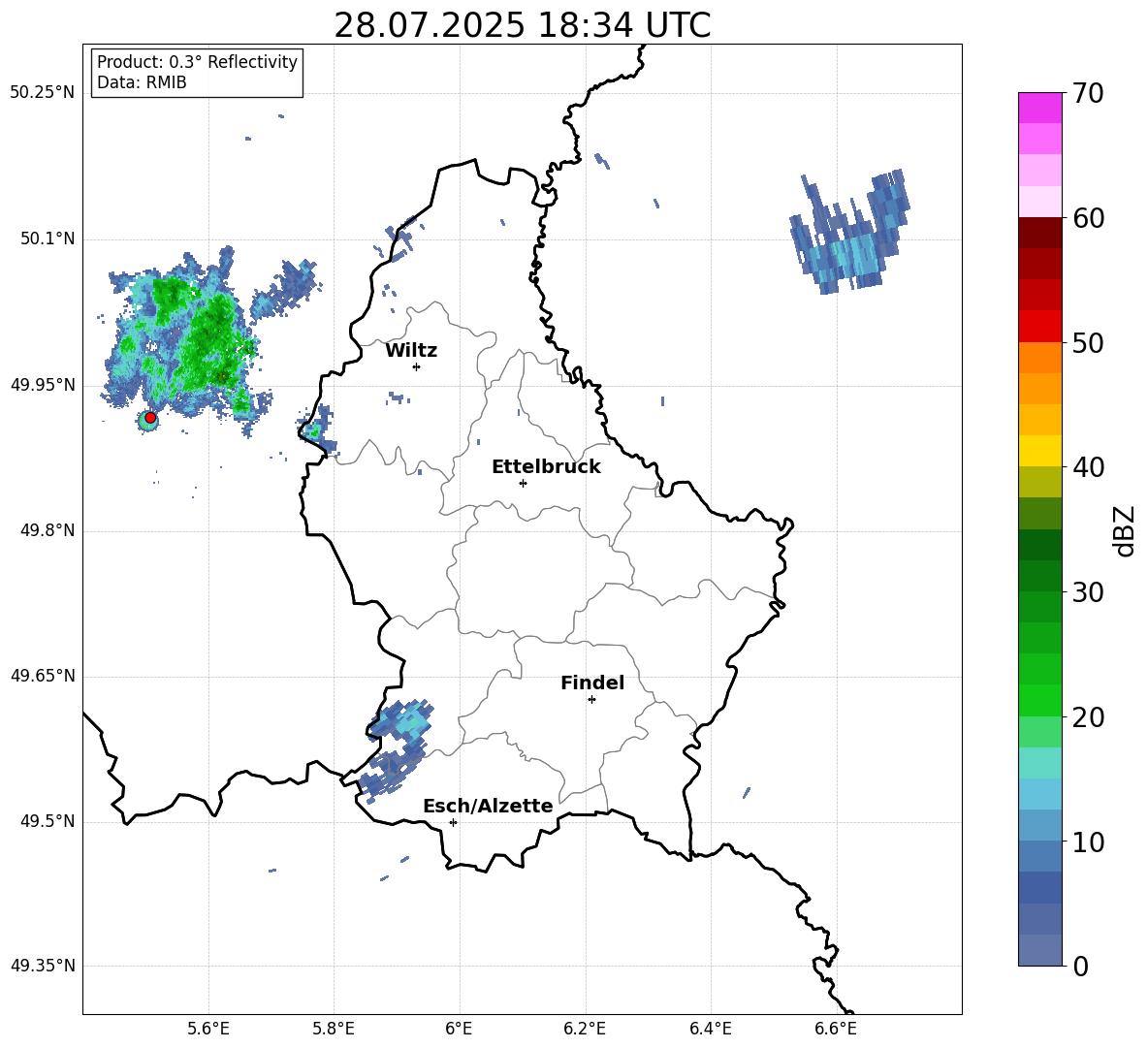The height and width of the screenshot is (1048, 1148).
Task: Click the 20 tick on the colorbar
Action: [1088, 717]
